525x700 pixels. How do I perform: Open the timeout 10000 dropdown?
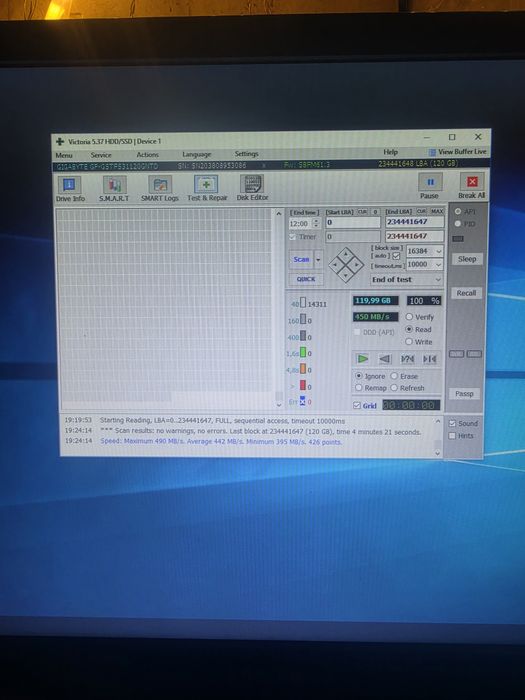[439, 265]
